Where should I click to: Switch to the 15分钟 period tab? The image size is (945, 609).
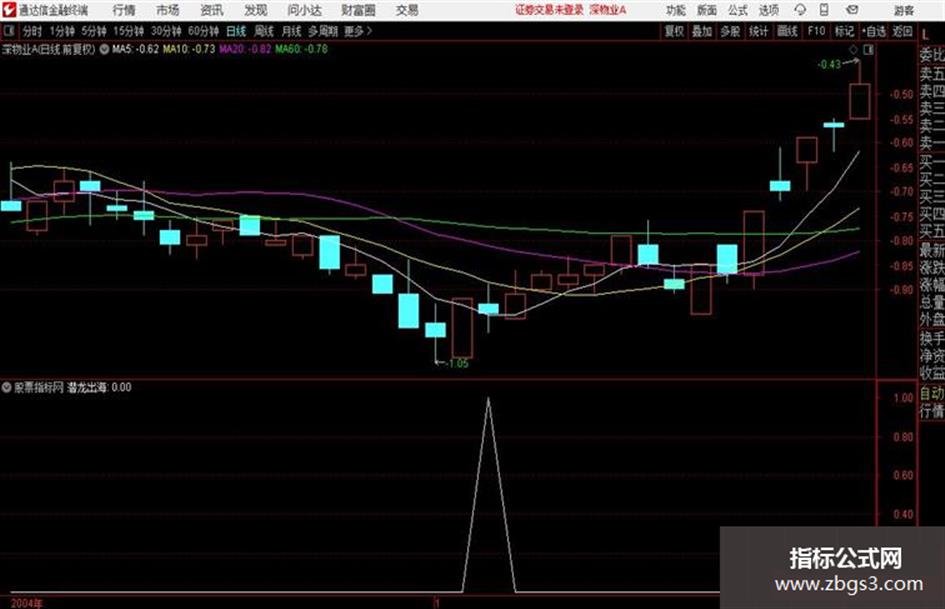click(x=129, y=31)
